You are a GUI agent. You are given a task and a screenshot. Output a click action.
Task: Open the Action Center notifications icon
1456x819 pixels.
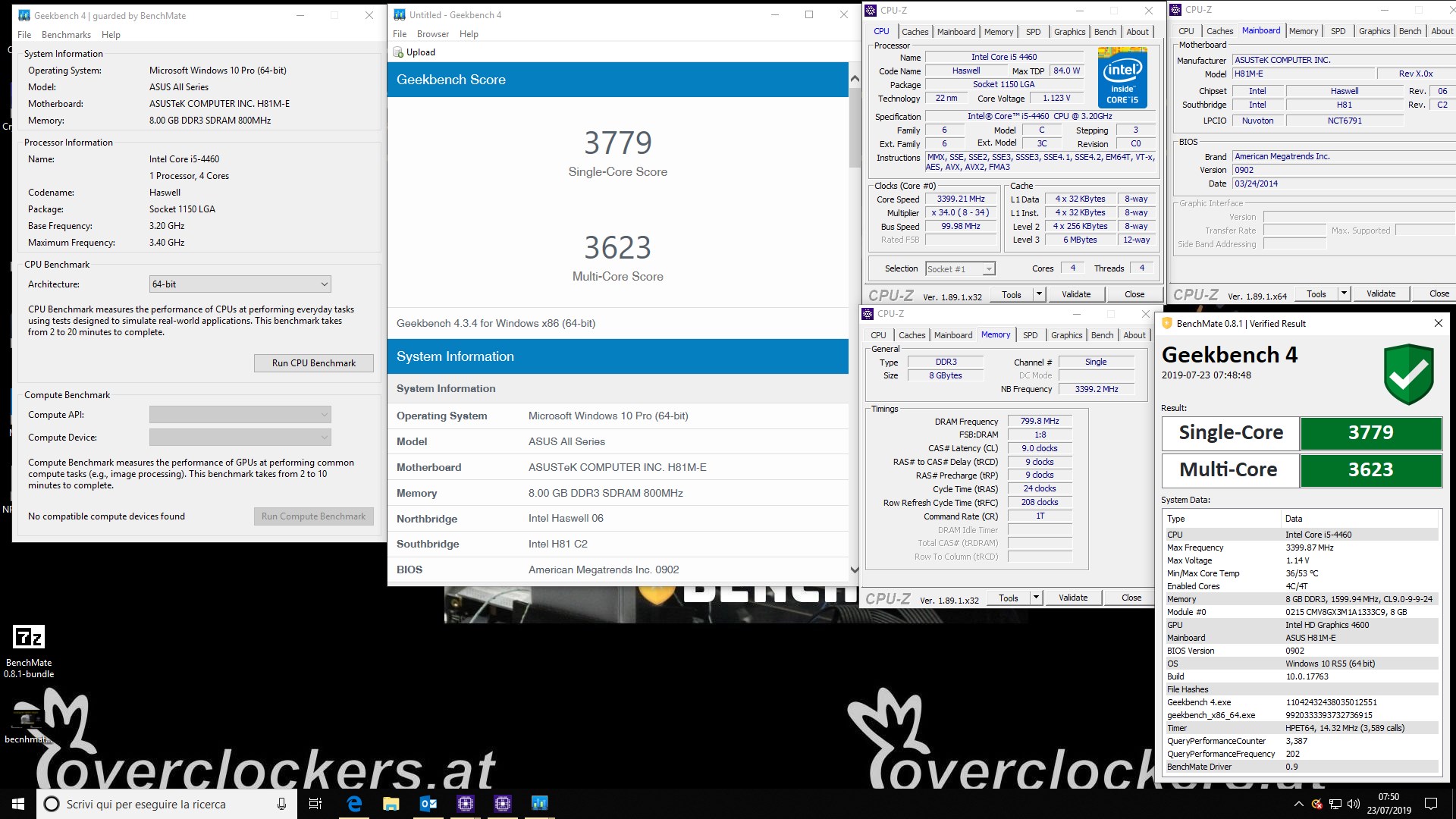tap(1431, 804)
